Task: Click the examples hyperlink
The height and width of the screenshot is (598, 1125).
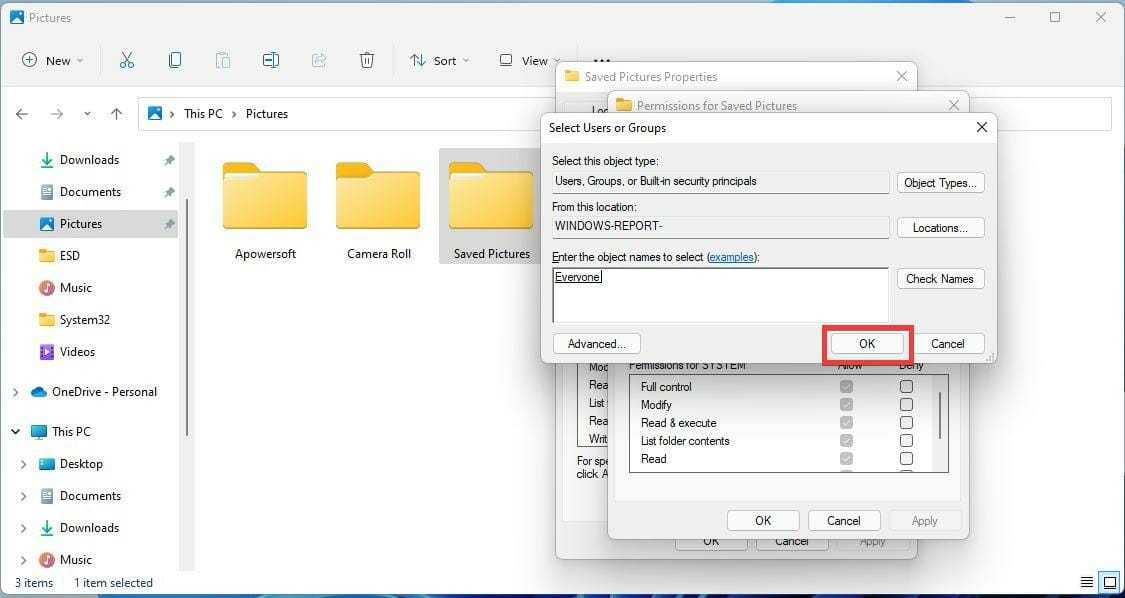Action: 732,257
